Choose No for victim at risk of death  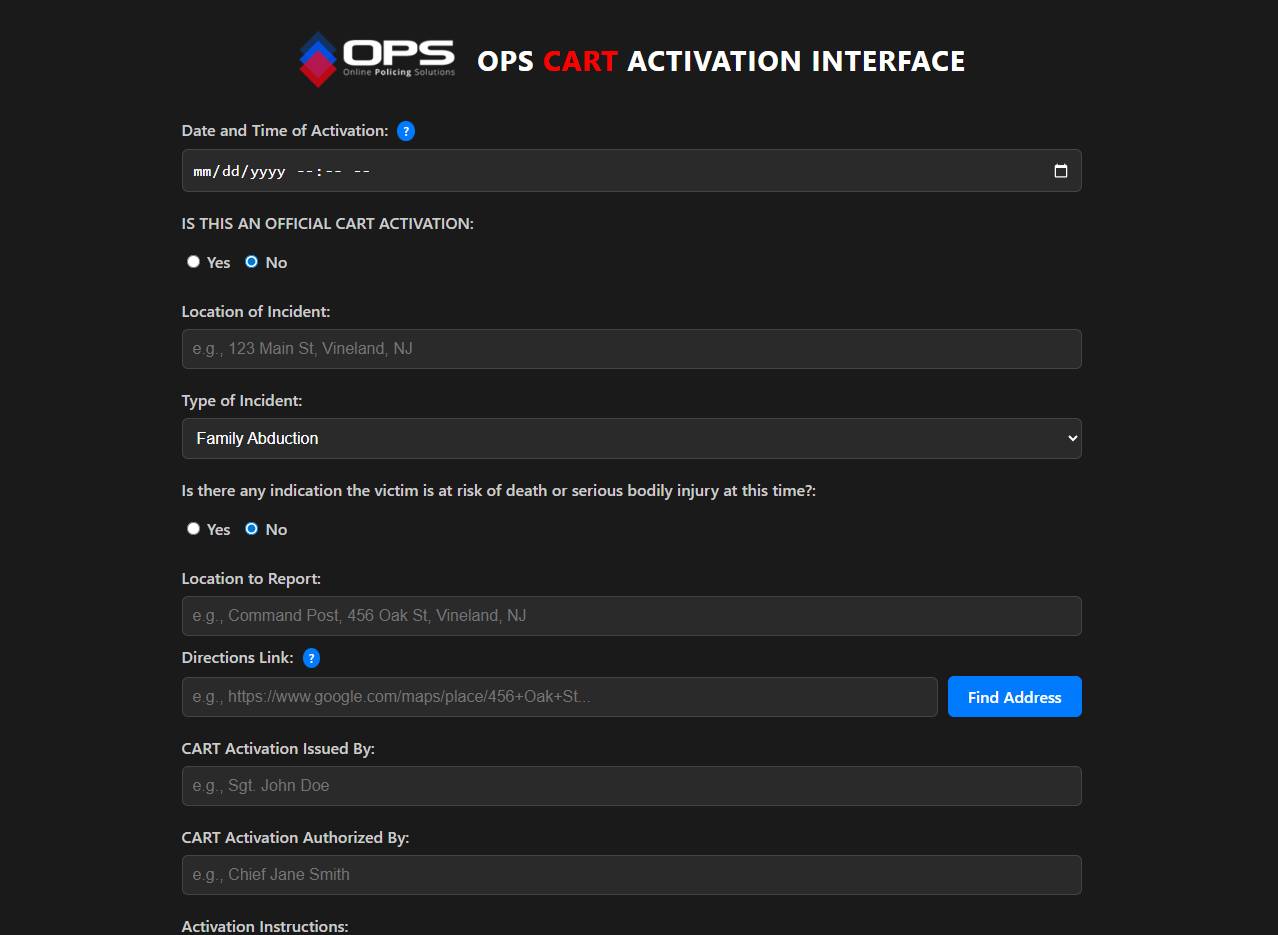[x=252, y=529]
